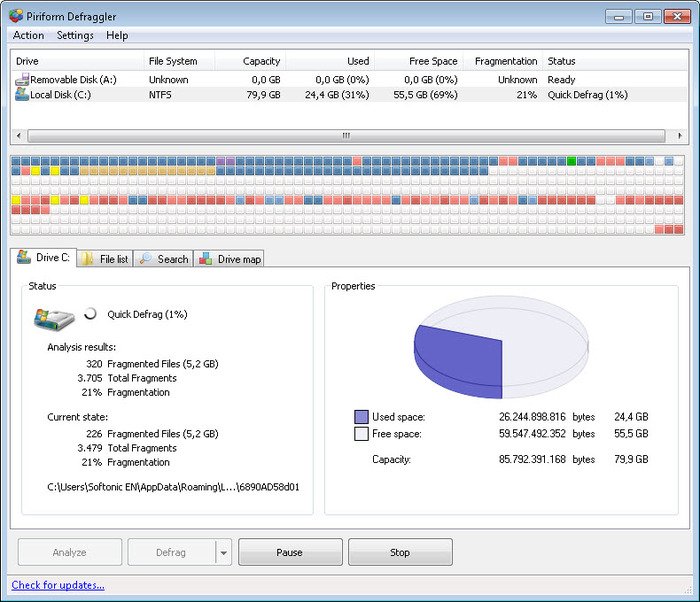Image resolution: width=700 pixels, height=602 pixels.
Task: Sort by the Capacity column header
Action: click(250, 61)
